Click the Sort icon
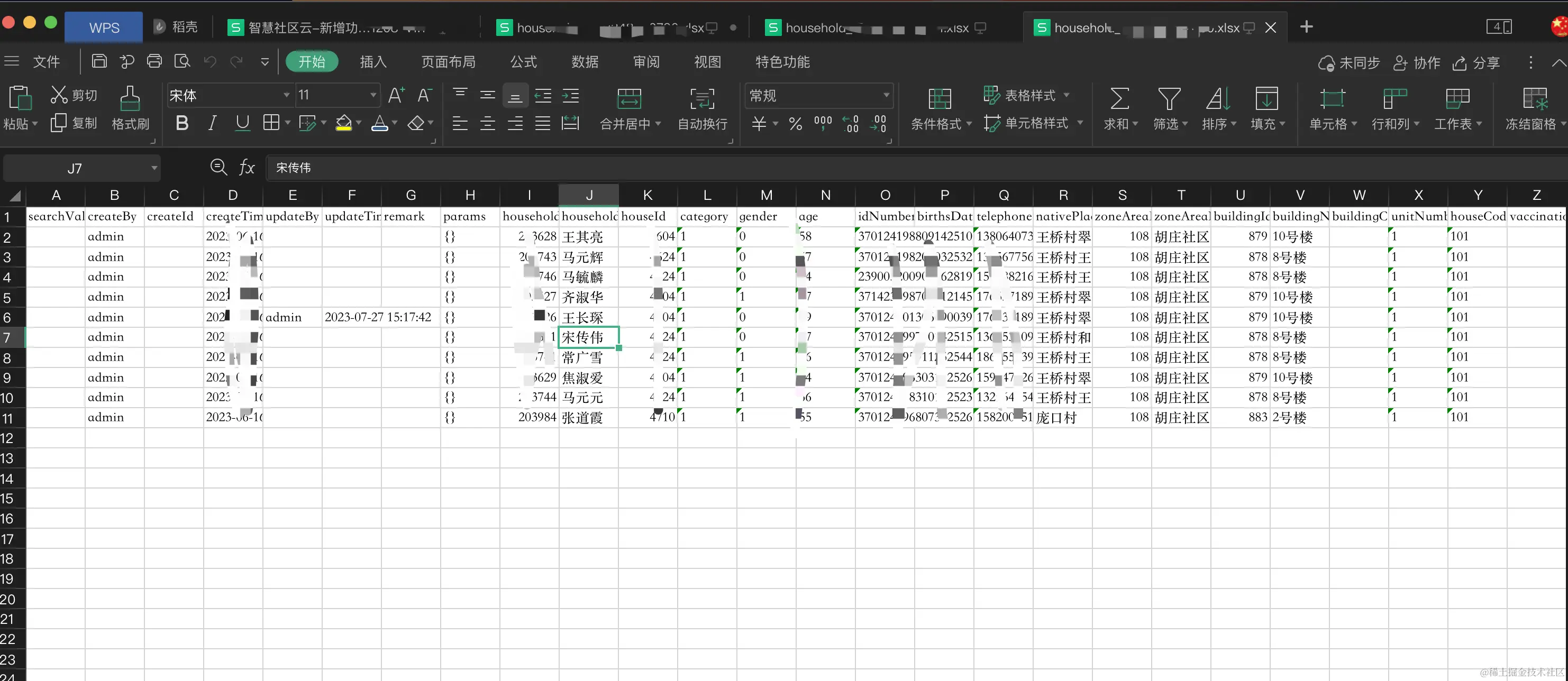Image resolution: width=1568 pixels, height=681 pixels. click(x=1218, y=98)
